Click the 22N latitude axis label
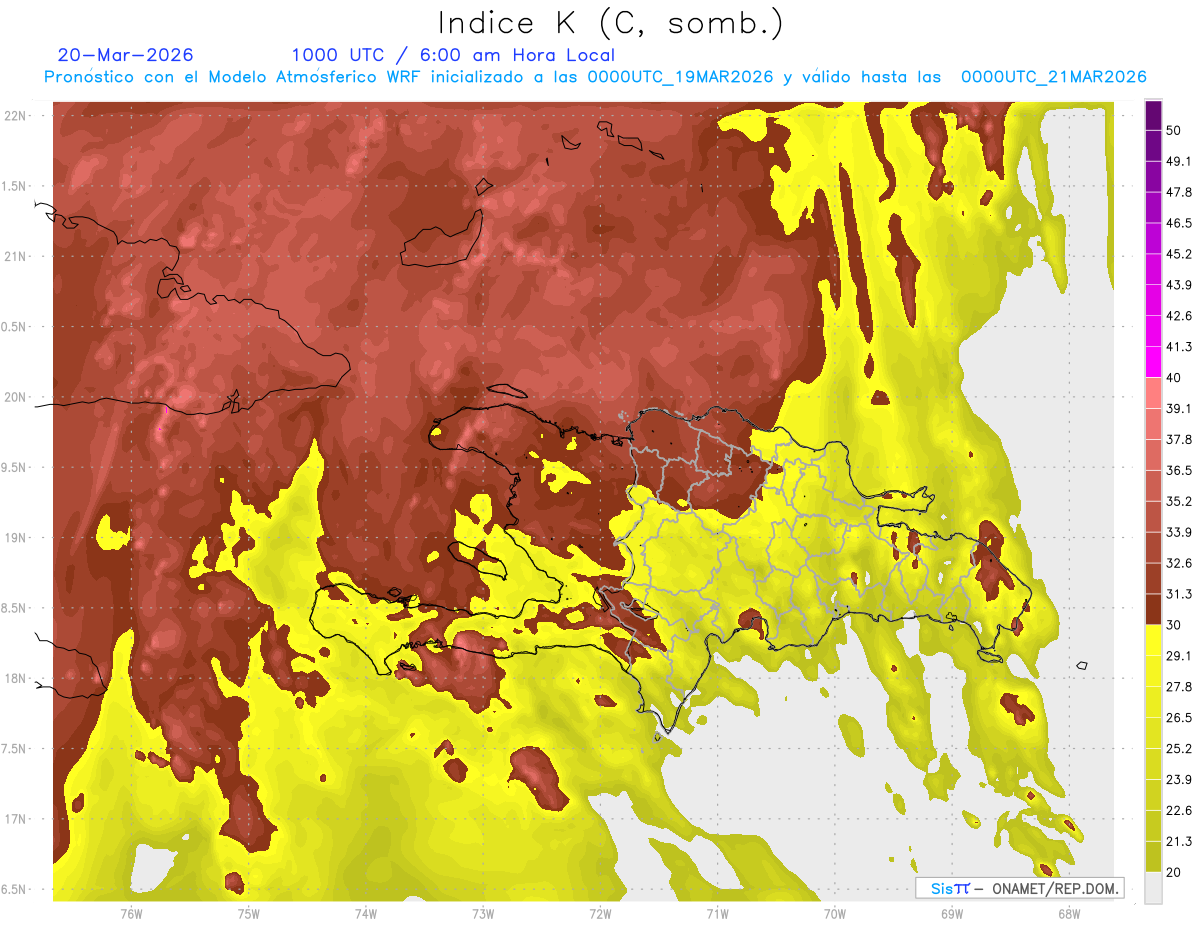Viewport: 1200px width, 927px height. pos(17,116)
